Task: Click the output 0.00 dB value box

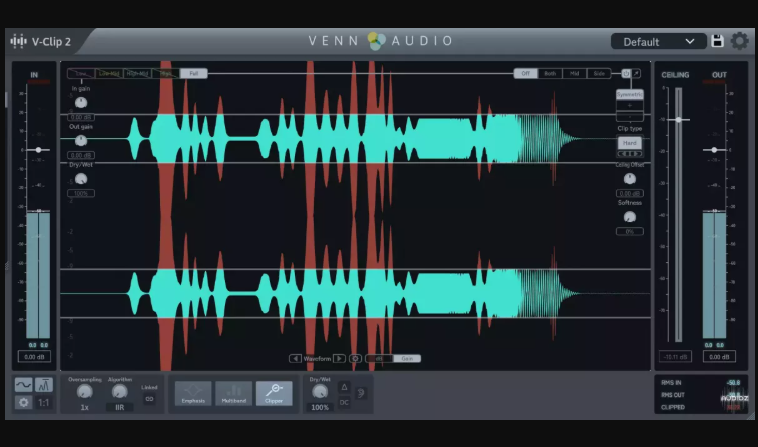Action: (x=719, y=357)
